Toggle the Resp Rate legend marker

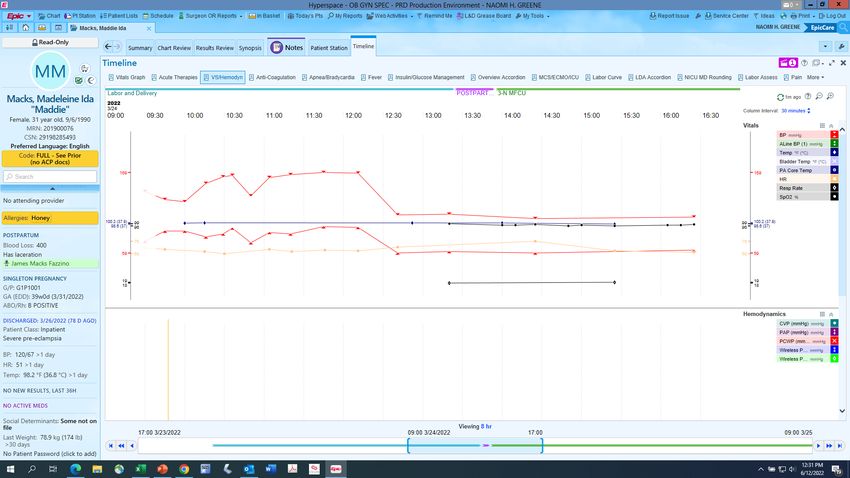[834, 188]
